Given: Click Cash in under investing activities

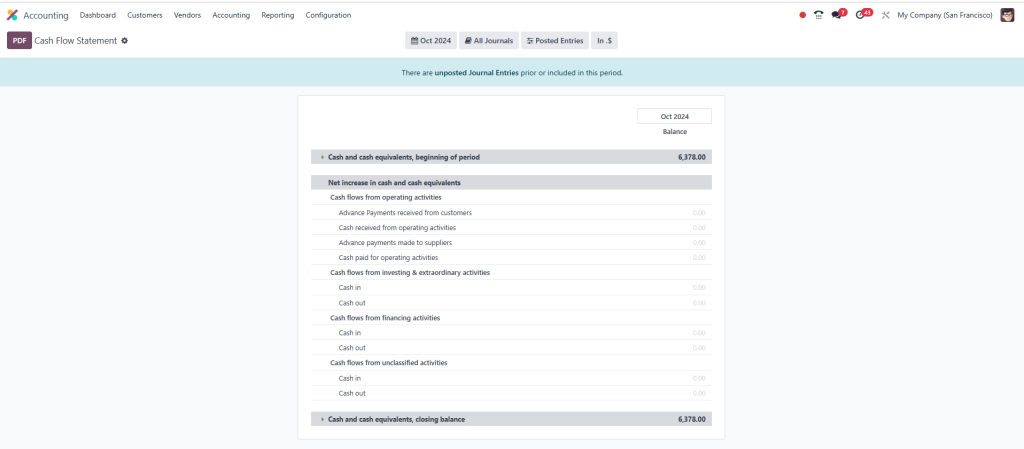Looking at the screenshot, I should tap(349, 288).
